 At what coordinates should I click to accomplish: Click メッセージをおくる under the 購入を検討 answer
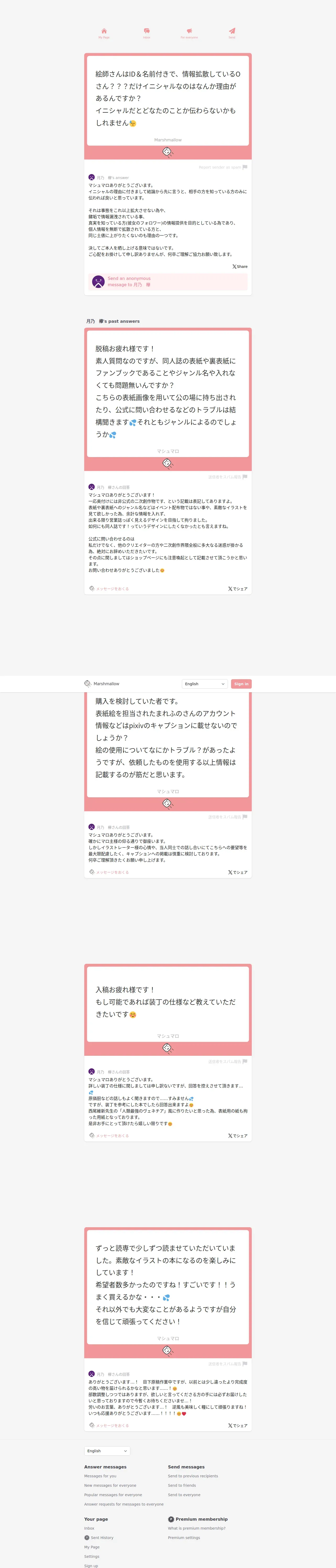pos(112,872)
